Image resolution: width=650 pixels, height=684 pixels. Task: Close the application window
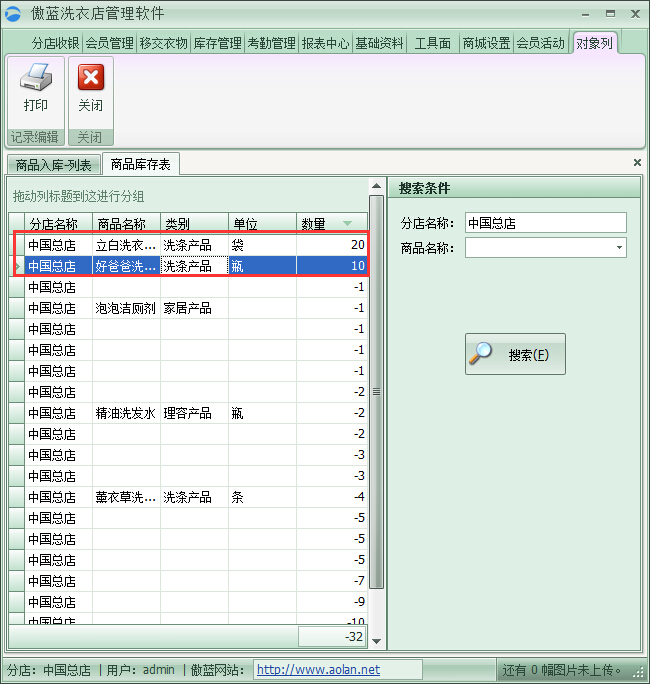pos(635,14)
